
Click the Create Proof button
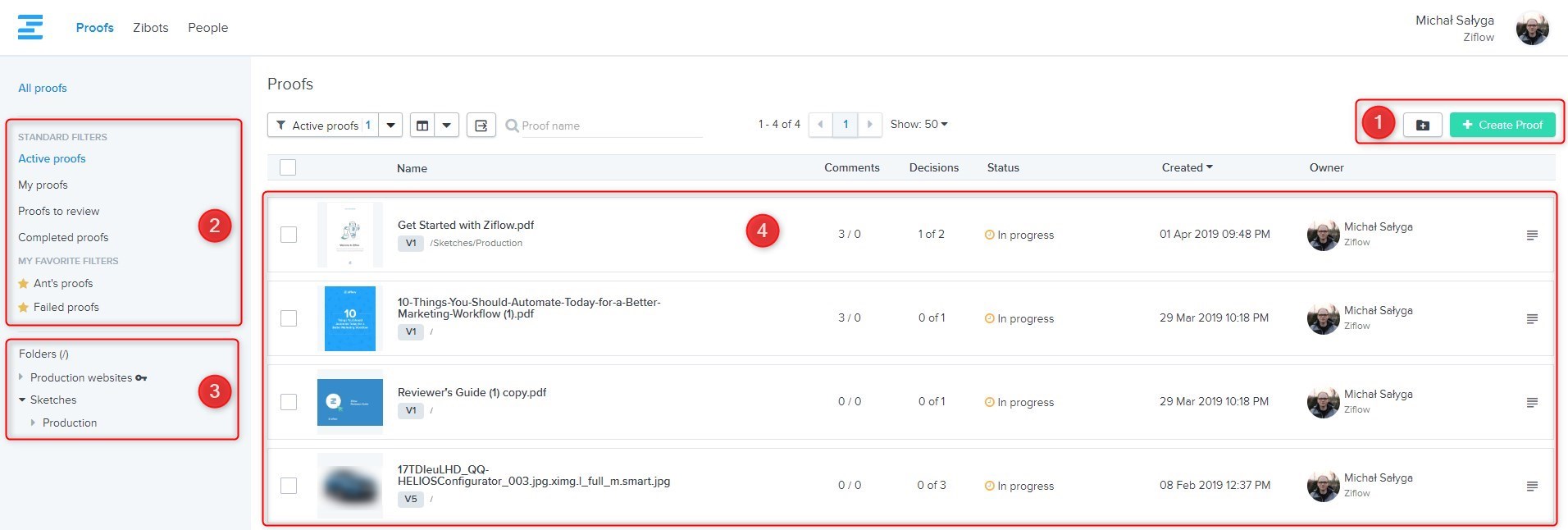[1502, 125]
